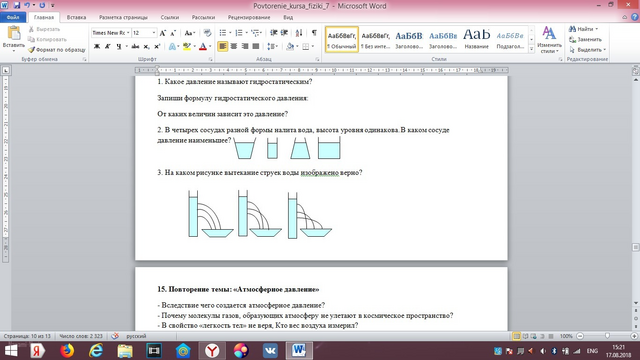640x360 pixels.
Task: Apply strikethrough text formatting
Action: 135,47
